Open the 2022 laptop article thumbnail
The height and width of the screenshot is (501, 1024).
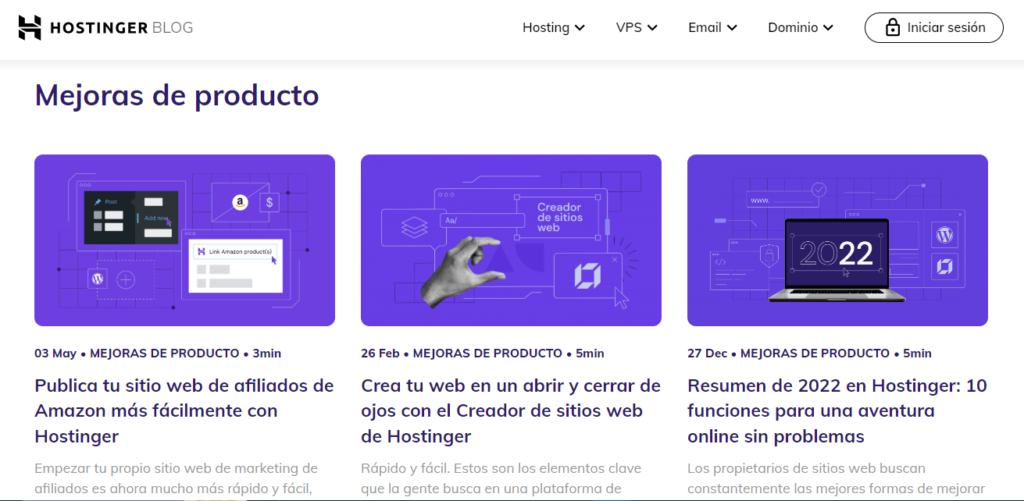click(837, 240)
